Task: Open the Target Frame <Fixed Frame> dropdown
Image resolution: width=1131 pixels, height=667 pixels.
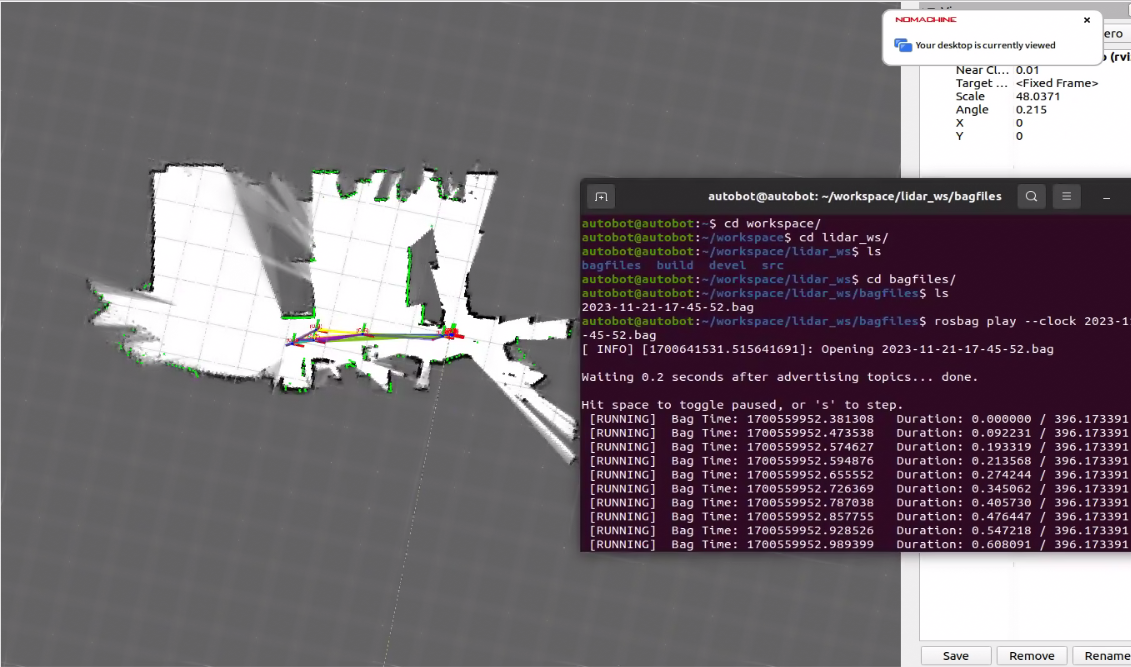Action: (1056, 83)
